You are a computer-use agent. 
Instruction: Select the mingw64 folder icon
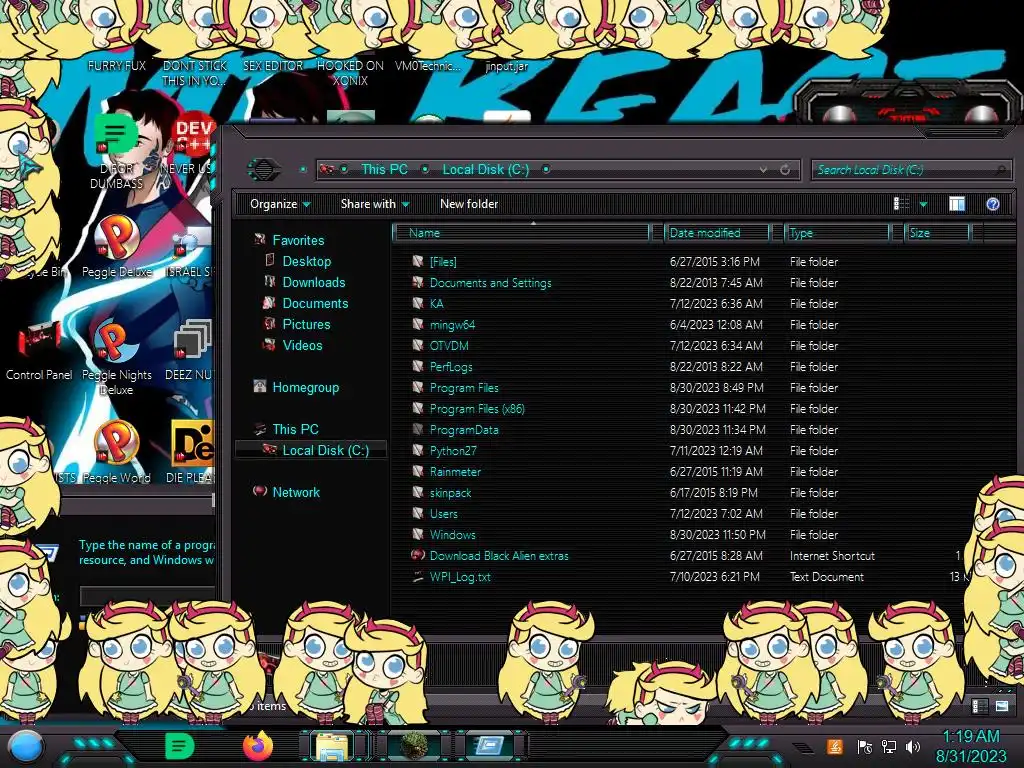pyautogui.click(x=418, y=324)
